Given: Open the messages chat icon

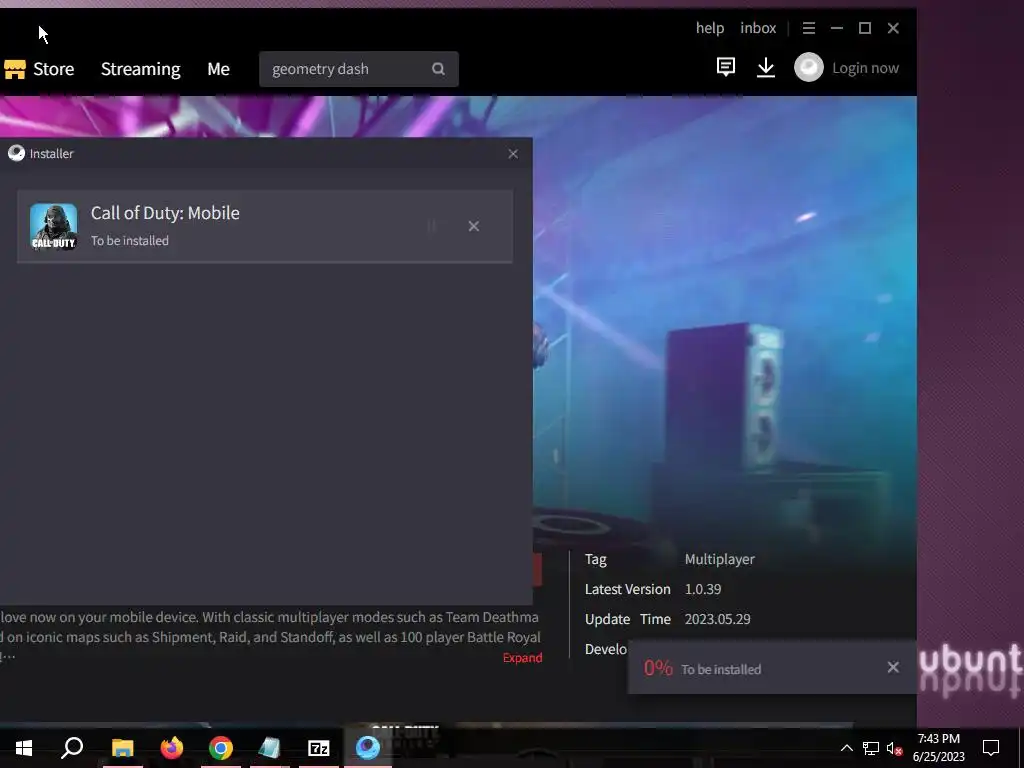Looking at the screenshot, I should (726, 67).
